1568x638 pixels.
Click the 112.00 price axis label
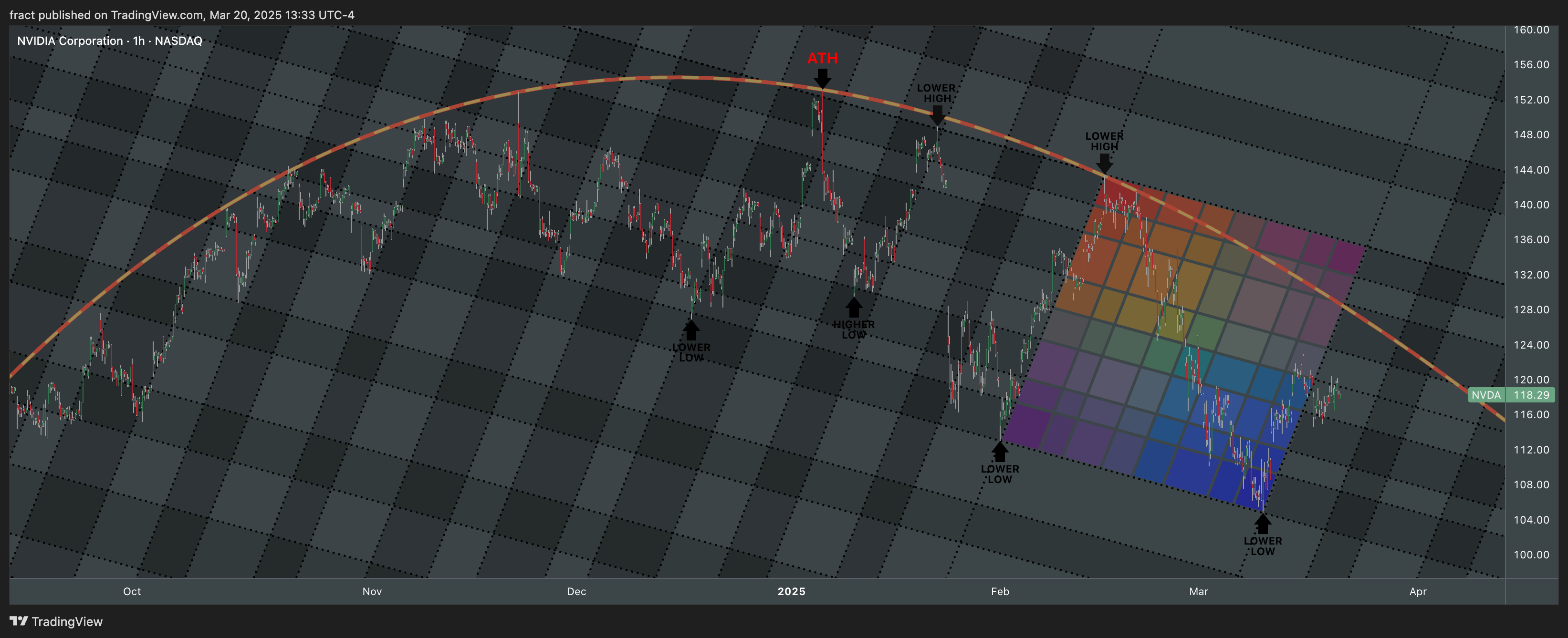pyautogui.click(x=1531, y=450)
